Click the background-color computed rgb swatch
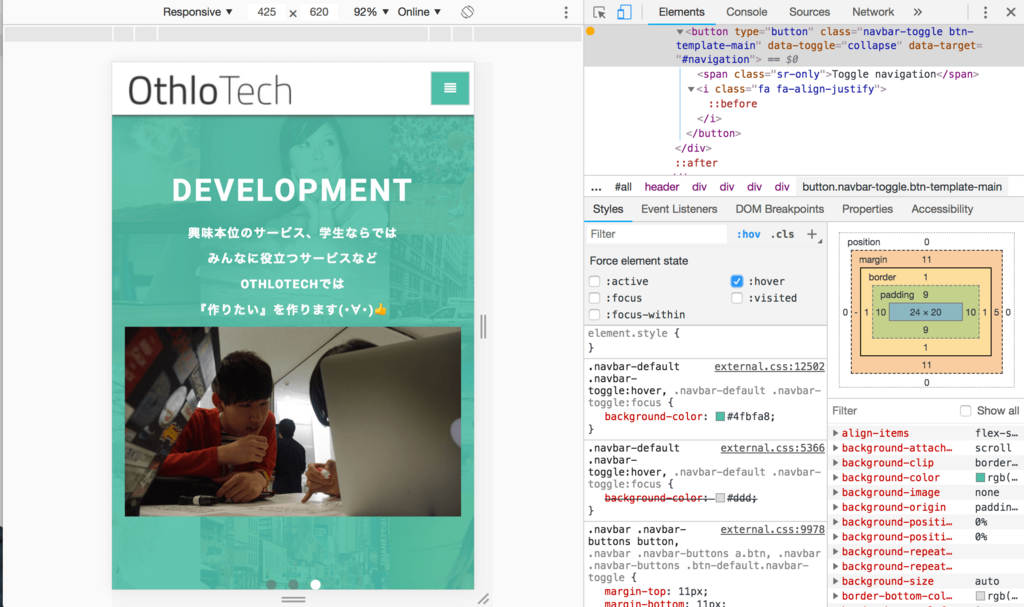1024x607 pixels. click(980, 478)
